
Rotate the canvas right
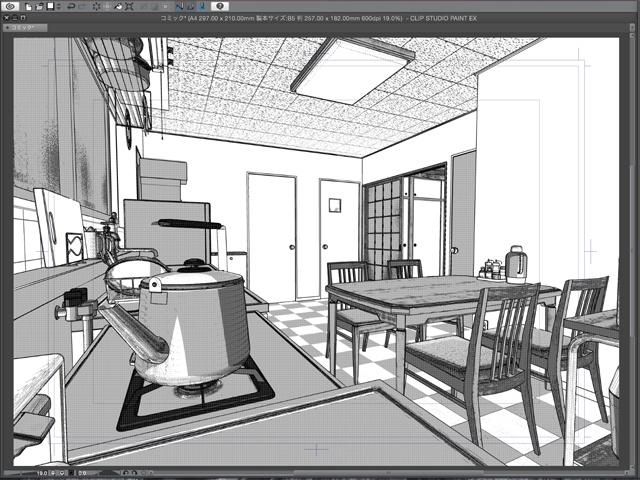pyautogui.click(x=134, y=473)
